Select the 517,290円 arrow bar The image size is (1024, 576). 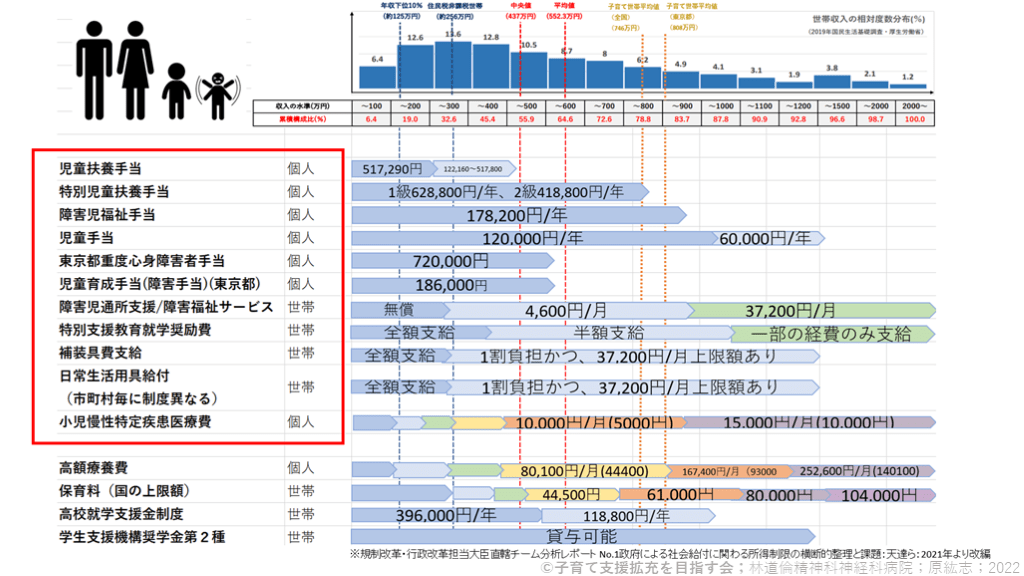coord(391,169)
